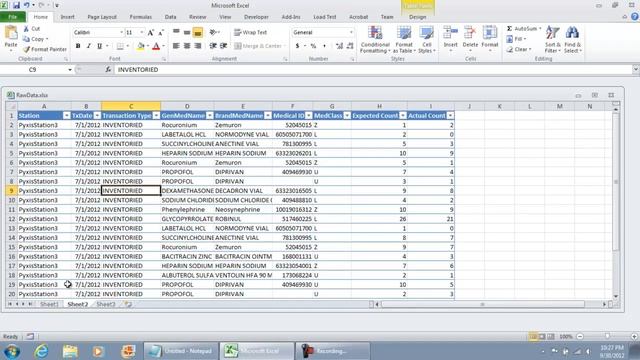Toggle Bold formatting
The width and height of the screenshot is (640, 360).
click(x=78, y=46)
